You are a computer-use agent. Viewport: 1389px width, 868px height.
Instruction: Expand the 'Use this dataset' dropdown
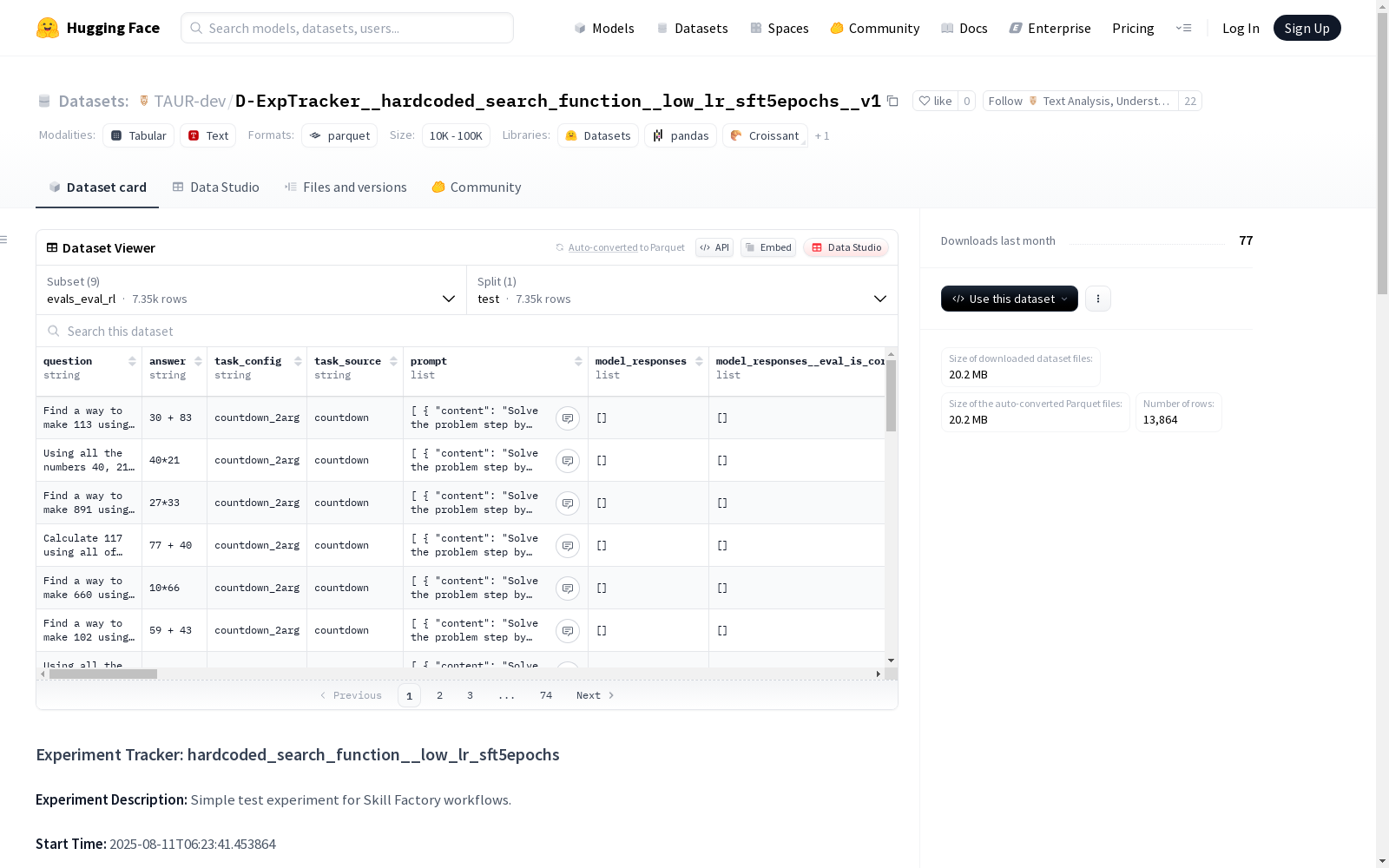1010,299
